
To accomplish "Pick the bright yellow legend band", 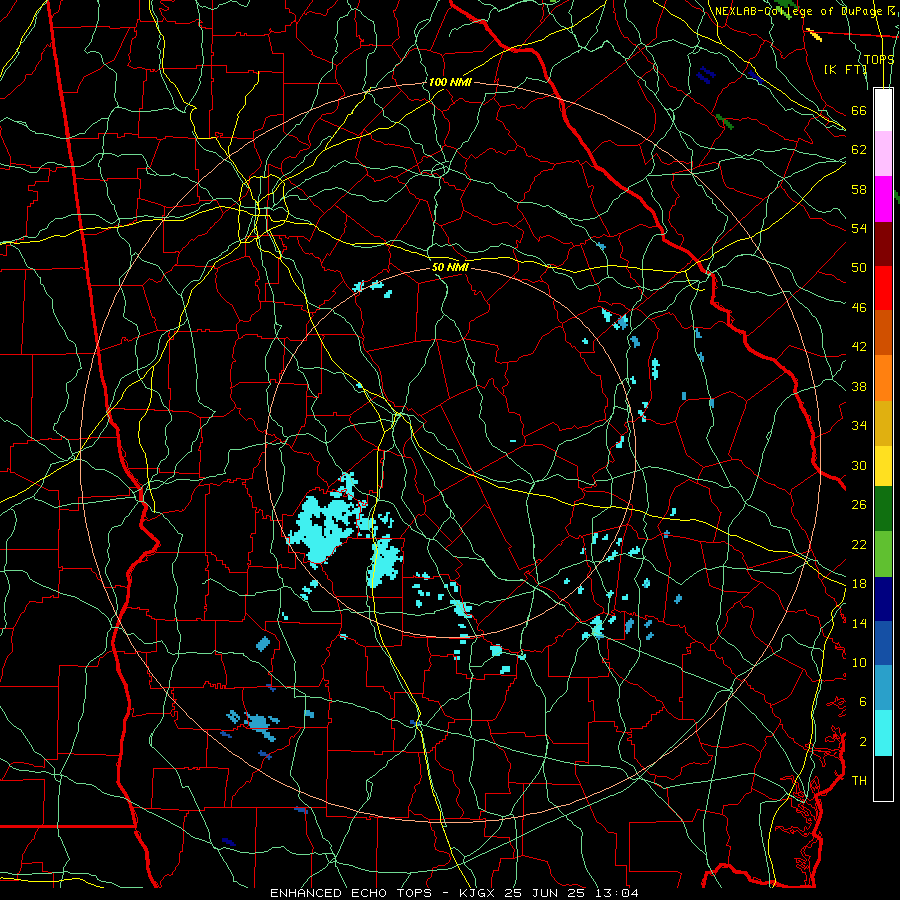I will pyautogui.click(x=883, y=466).
